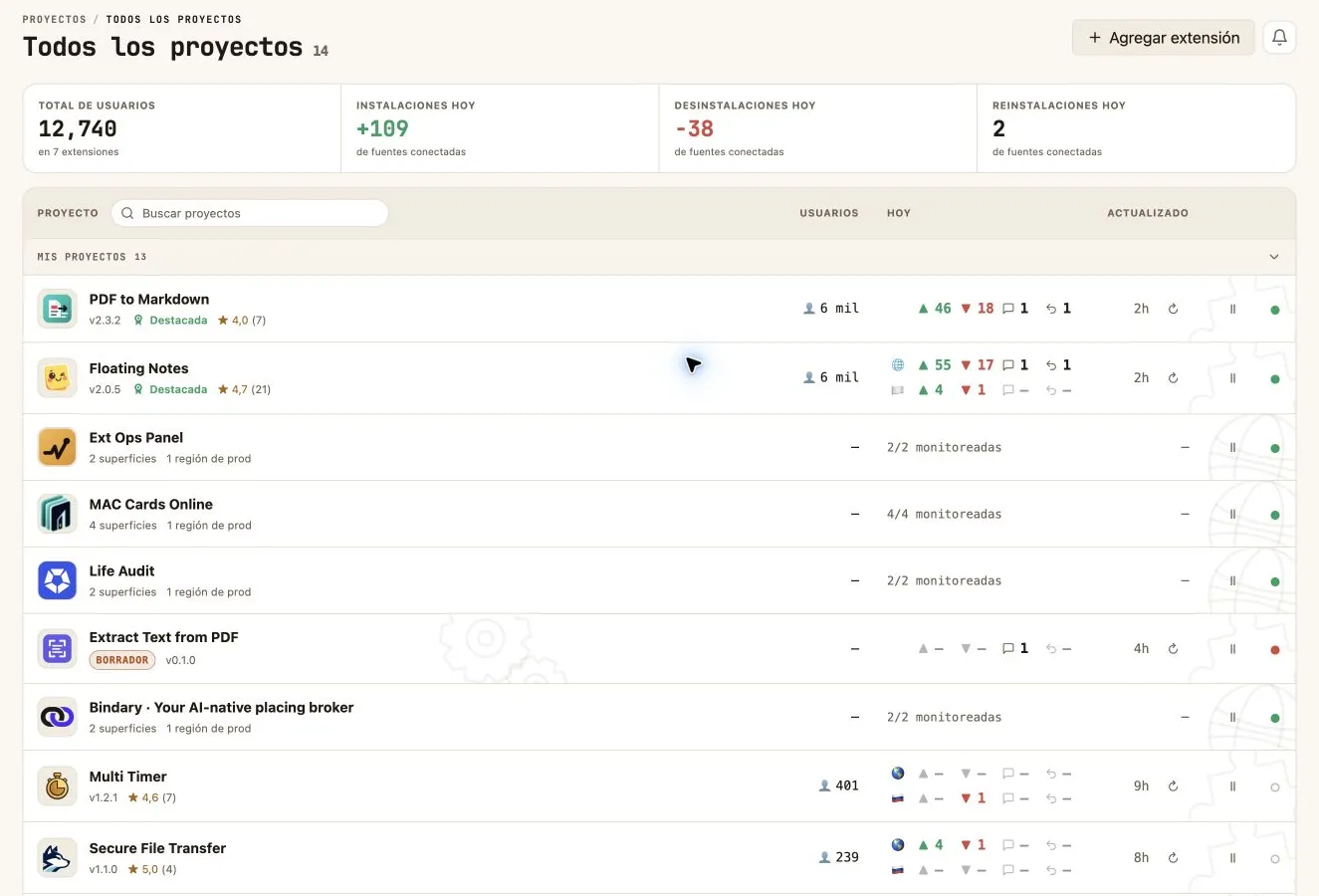Pause the Floating Notes project
The width and height of the screenshot is (1319, 896).
tap(1232, 378)
